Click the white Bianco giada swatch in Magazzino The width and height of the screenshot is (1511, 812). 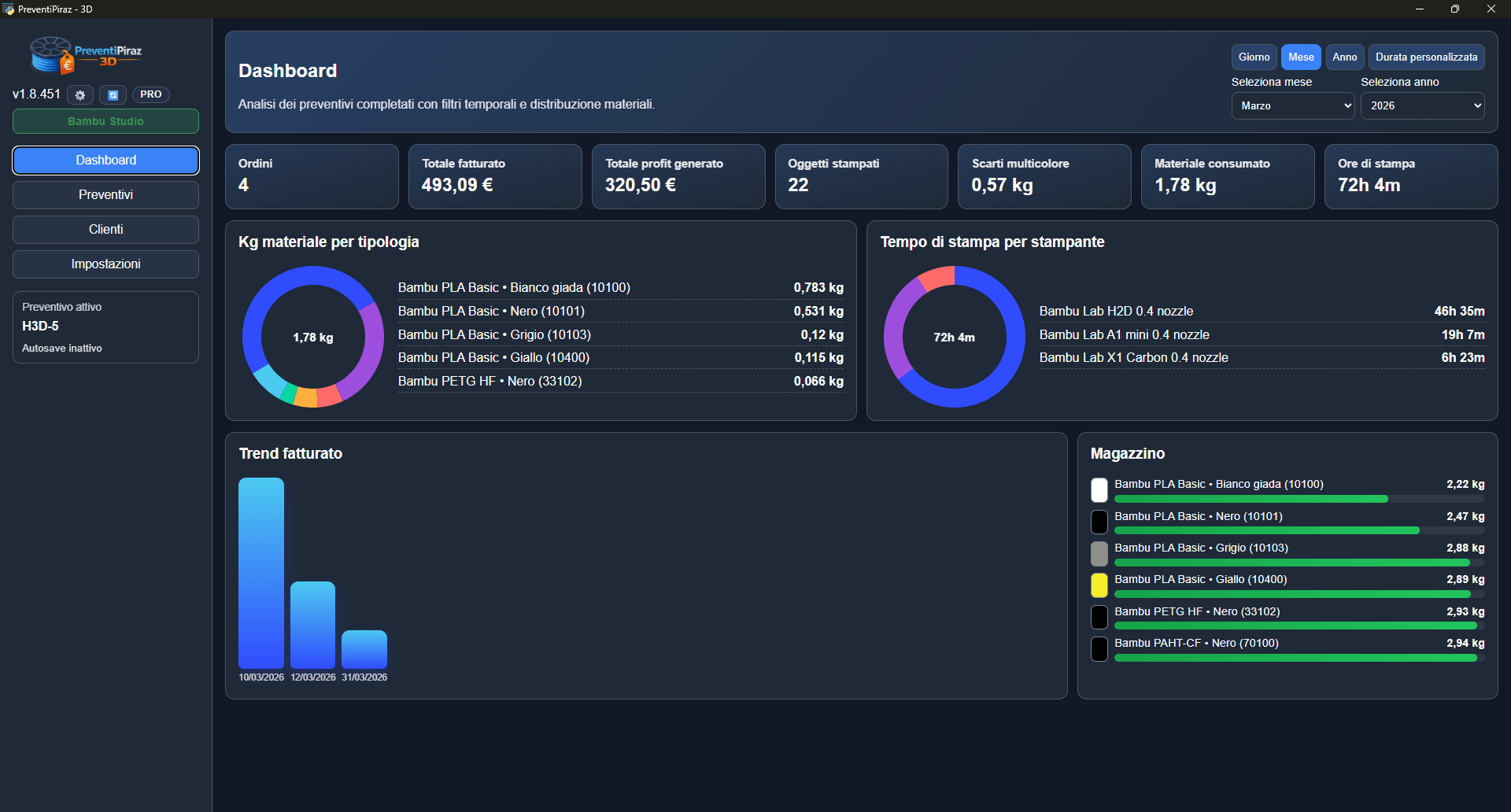tap(1099, 490)
